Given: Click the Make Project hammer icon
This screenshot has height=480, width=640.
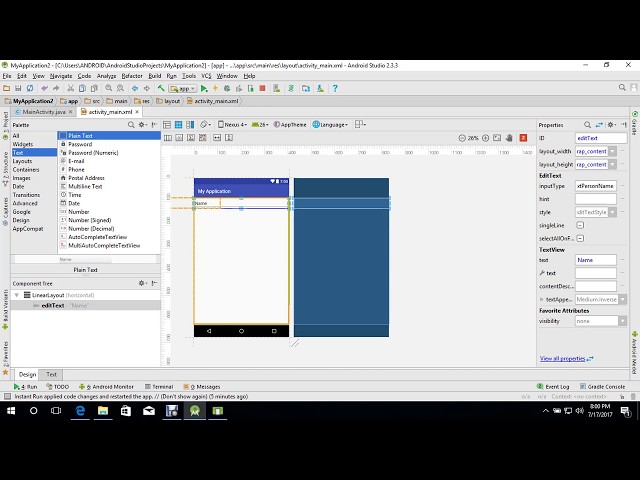Looking at the screenshot, I should point(161,88).
